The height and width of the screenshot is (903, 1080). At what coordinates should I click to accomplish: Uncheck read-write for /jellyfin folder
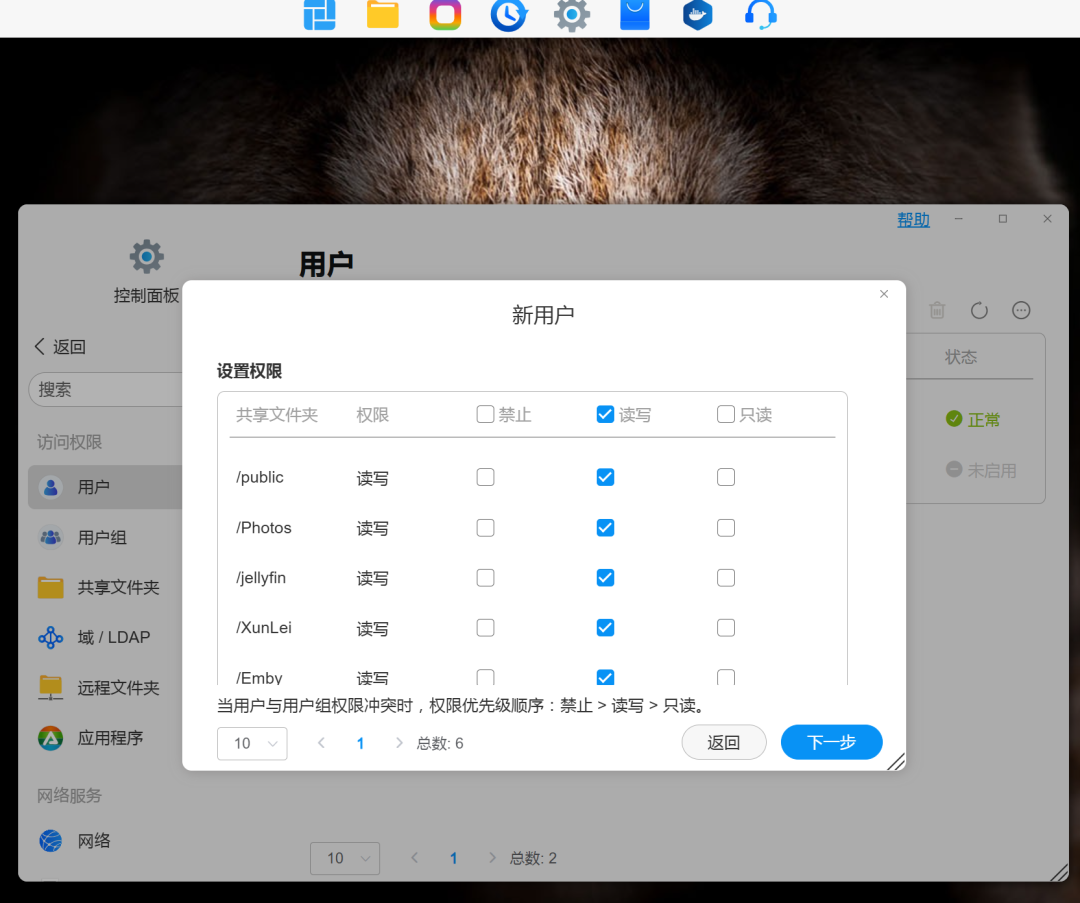pos(605,578)
